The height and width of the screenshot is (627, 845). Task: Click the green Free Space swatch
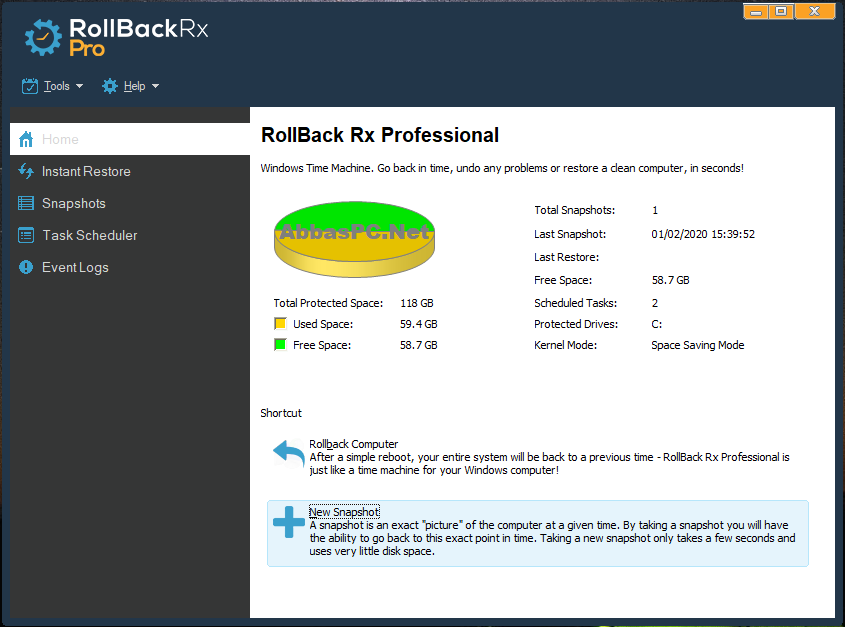(x=280, y=344)
